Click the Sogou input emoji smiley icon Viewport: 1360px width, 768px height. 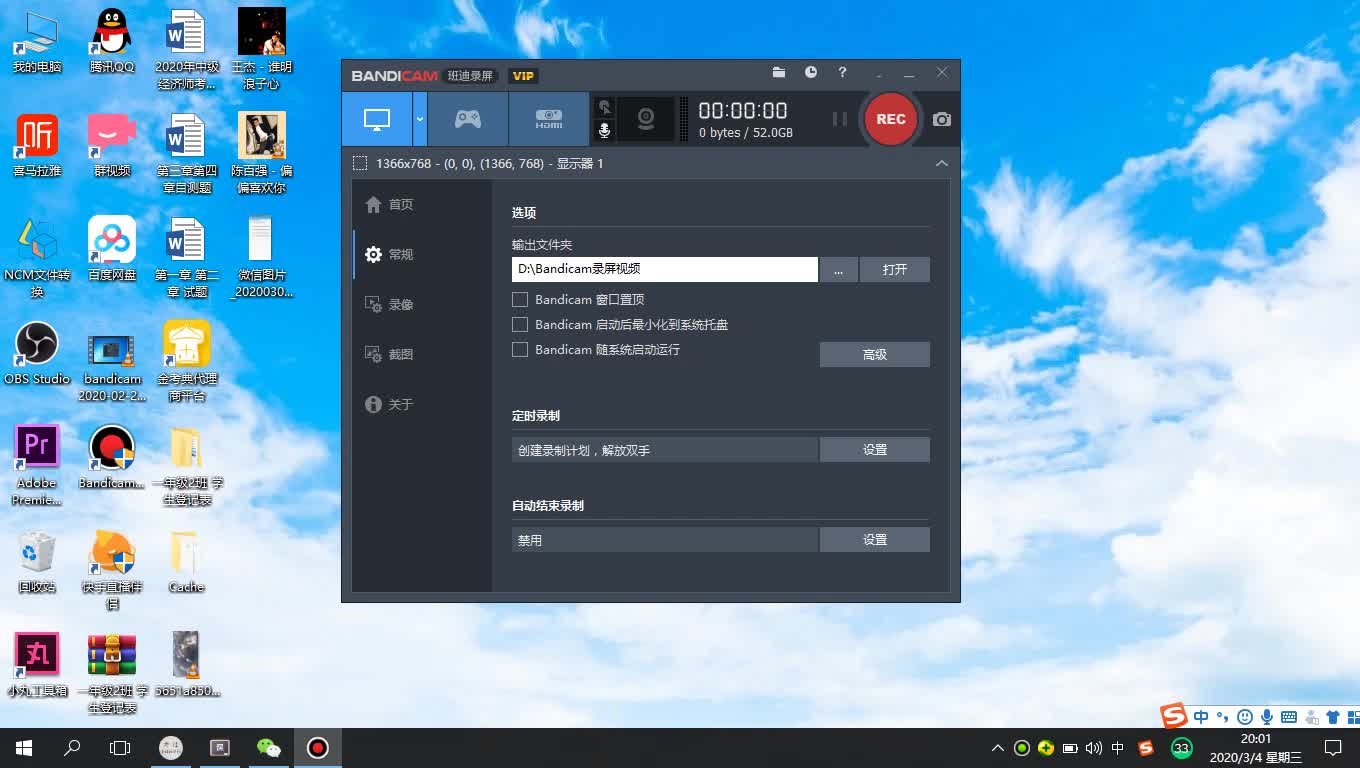click(x=1245, y=717)
